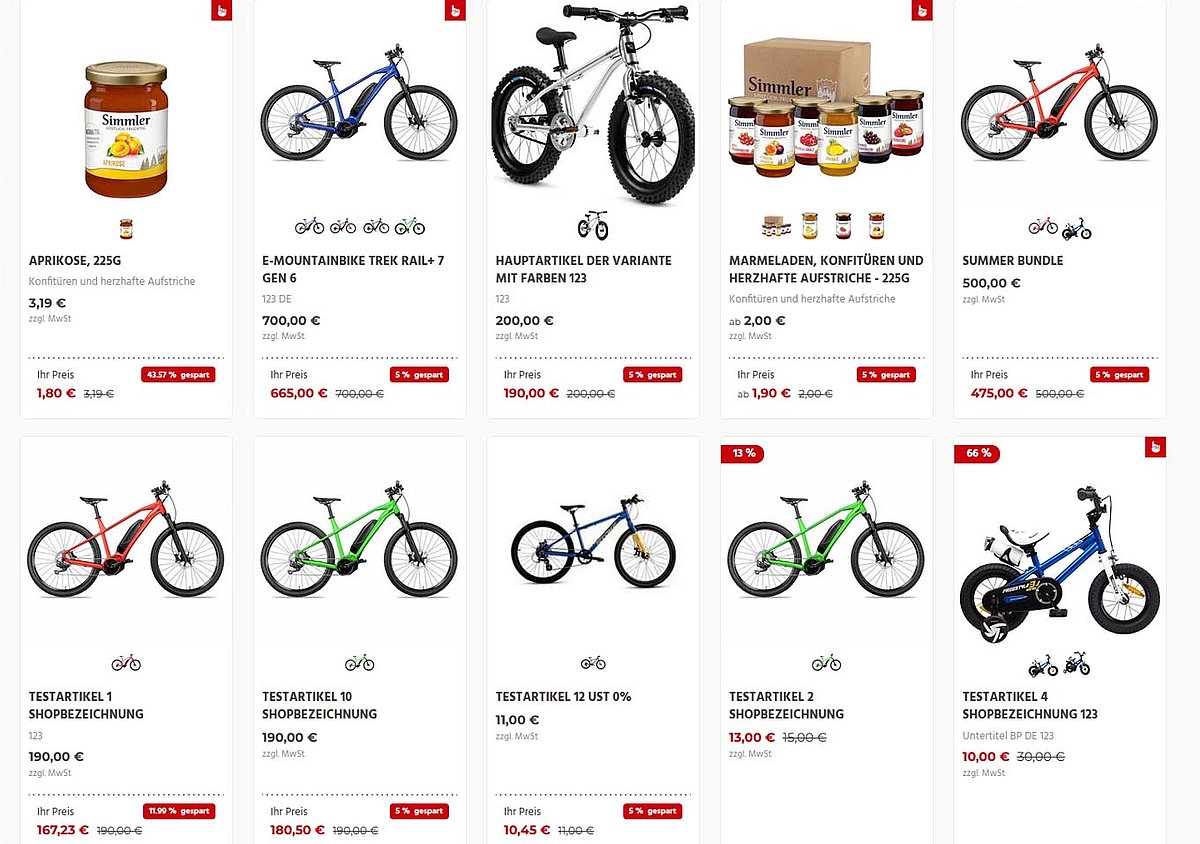Click the Simmler jam box product image

tap(826, 108)
